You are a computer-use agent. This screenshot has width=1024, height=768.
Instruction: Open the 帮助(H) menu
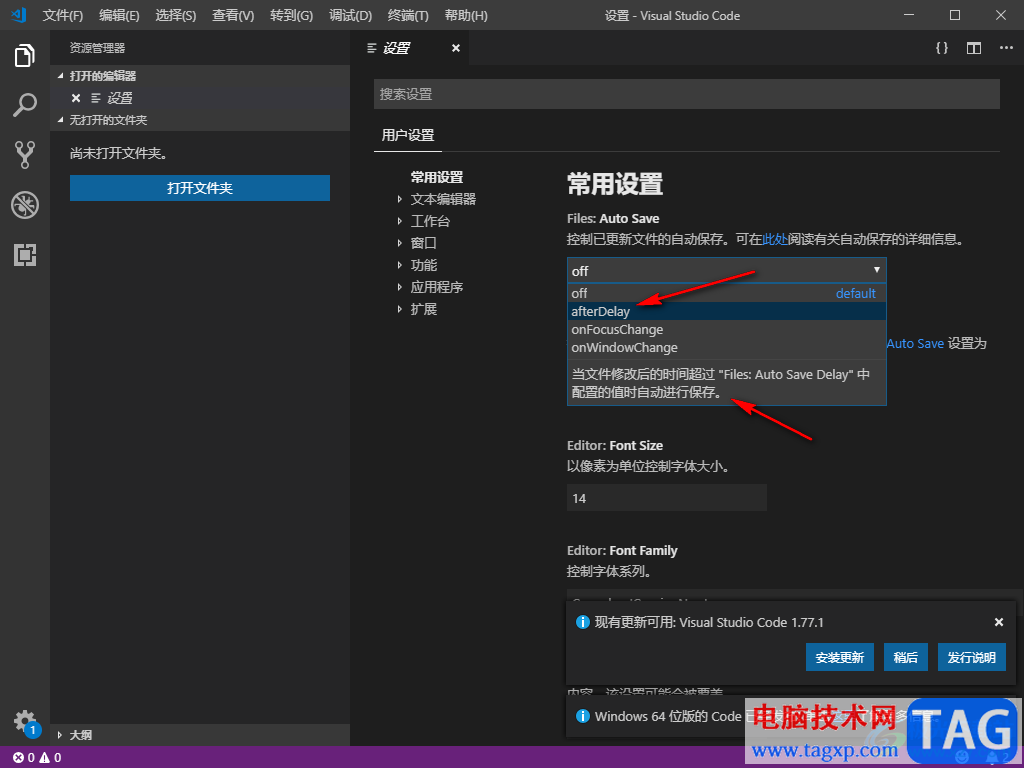466,15
